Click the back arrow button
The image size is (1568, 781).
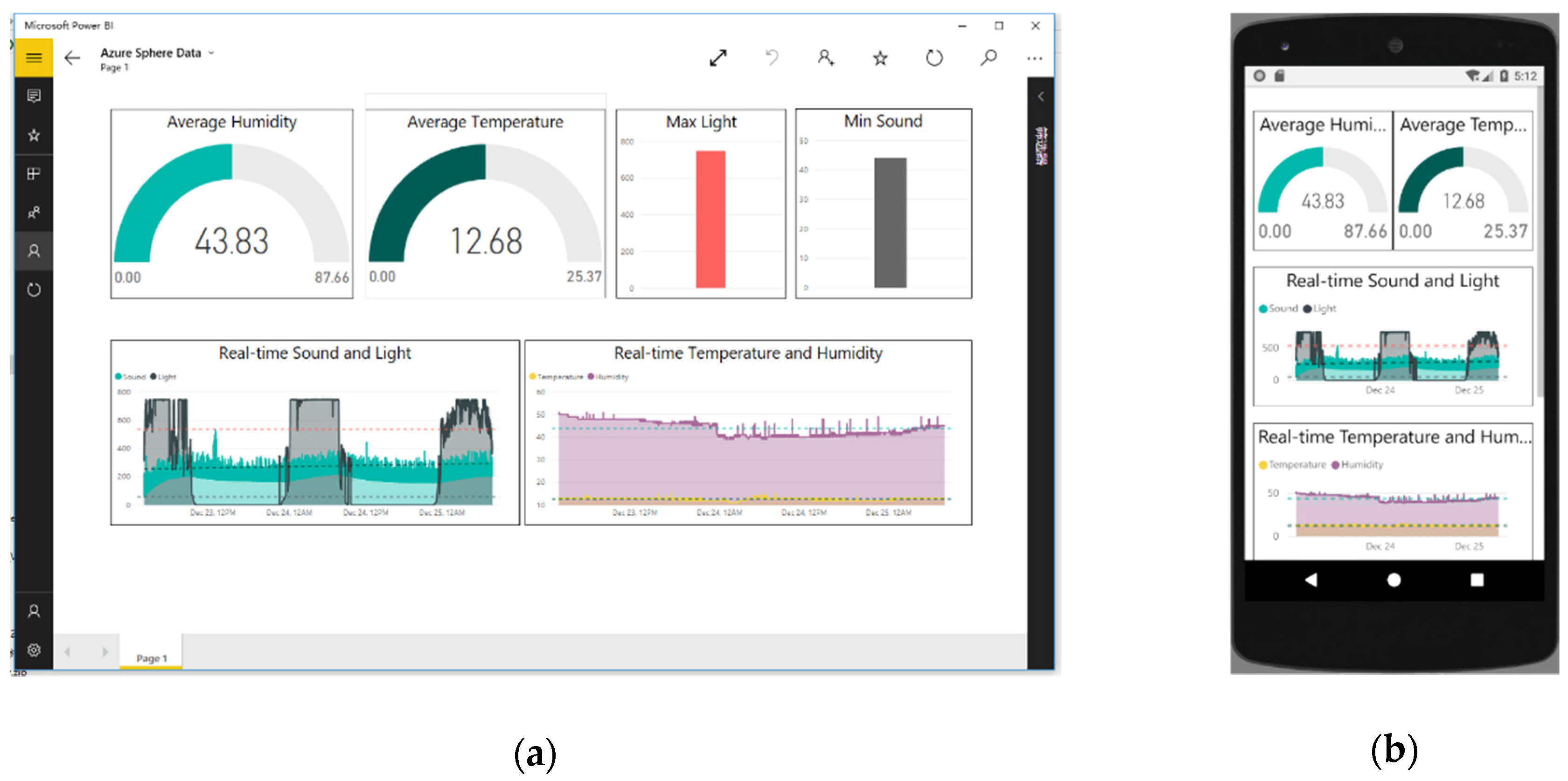72,58
